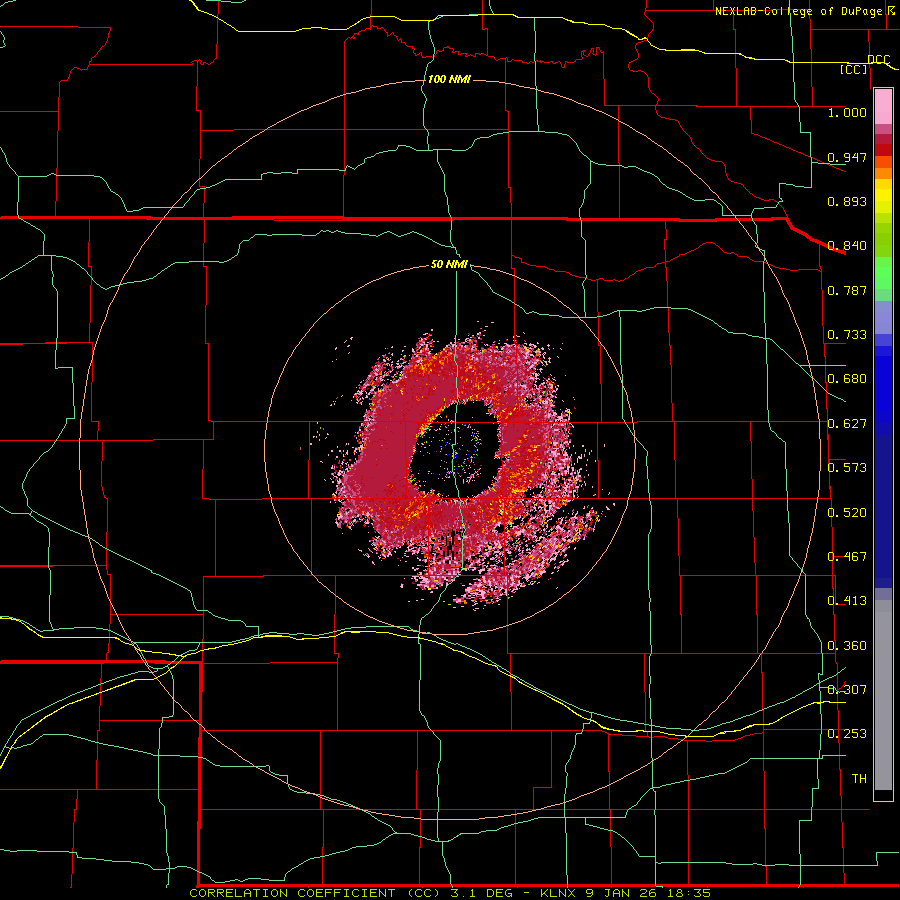
Task: Click the [CC] product label near the legend
Action: pos(854,69)
